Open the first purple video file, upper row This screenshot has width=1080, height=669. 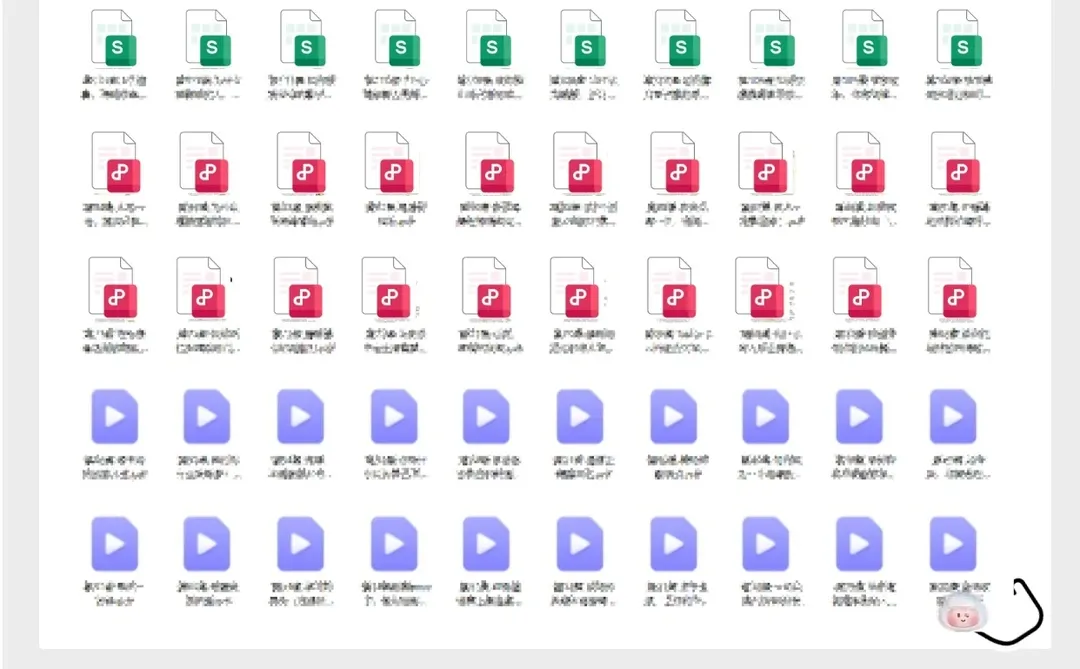[x=114, y=416]
